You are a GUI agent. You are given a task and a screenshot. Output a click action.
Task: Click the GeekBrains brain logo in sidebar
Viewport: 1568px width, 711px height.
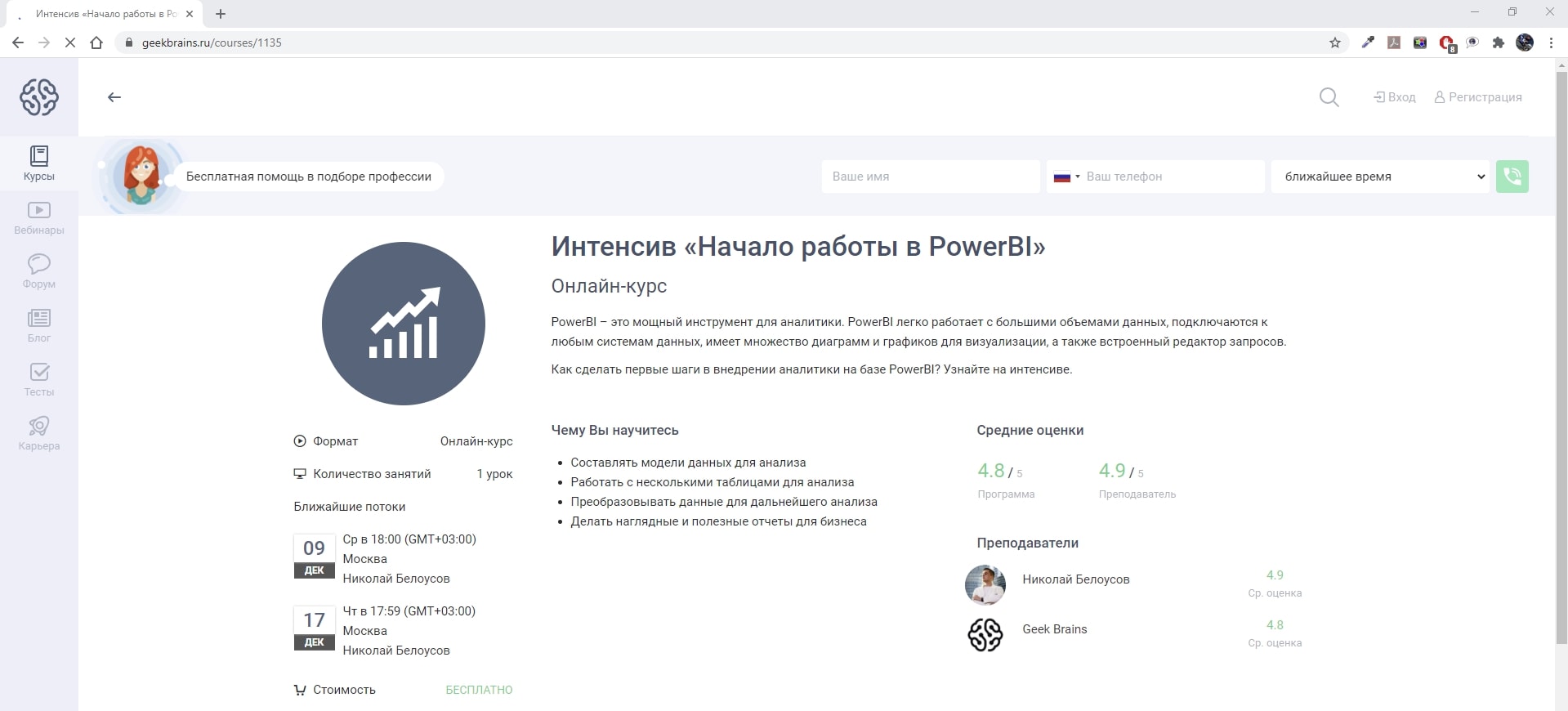[39, 97]
